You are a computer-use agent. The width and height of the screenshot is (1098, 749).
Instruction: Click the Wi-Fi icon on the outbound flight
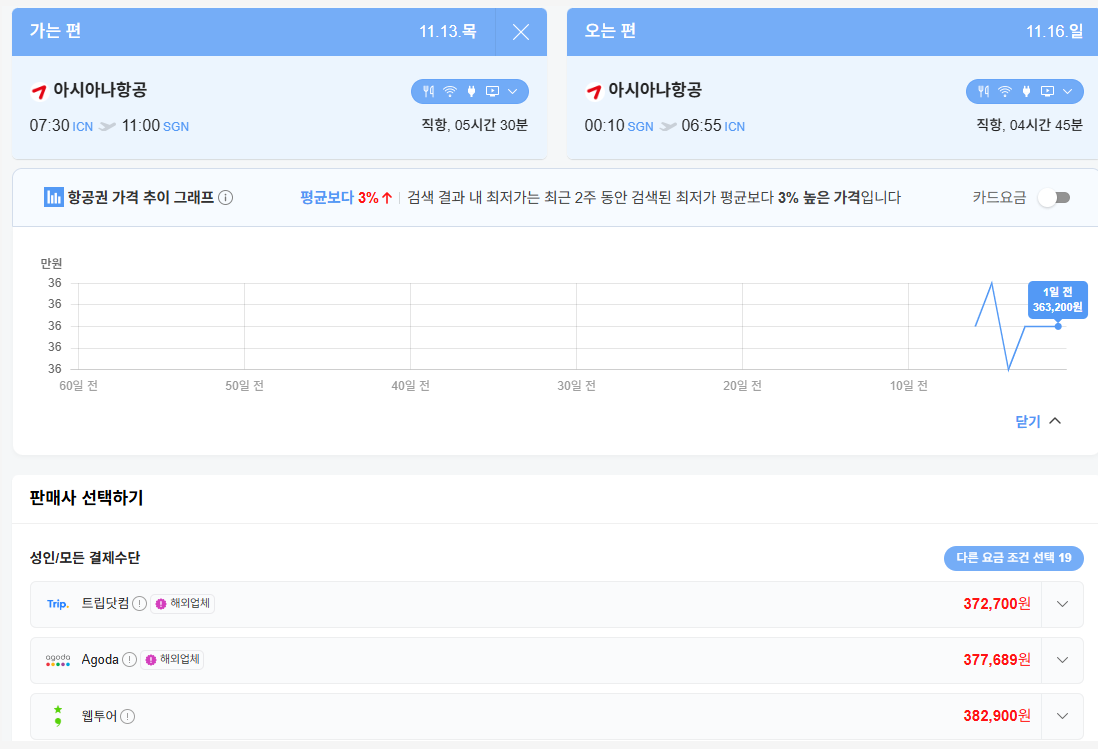450,92
